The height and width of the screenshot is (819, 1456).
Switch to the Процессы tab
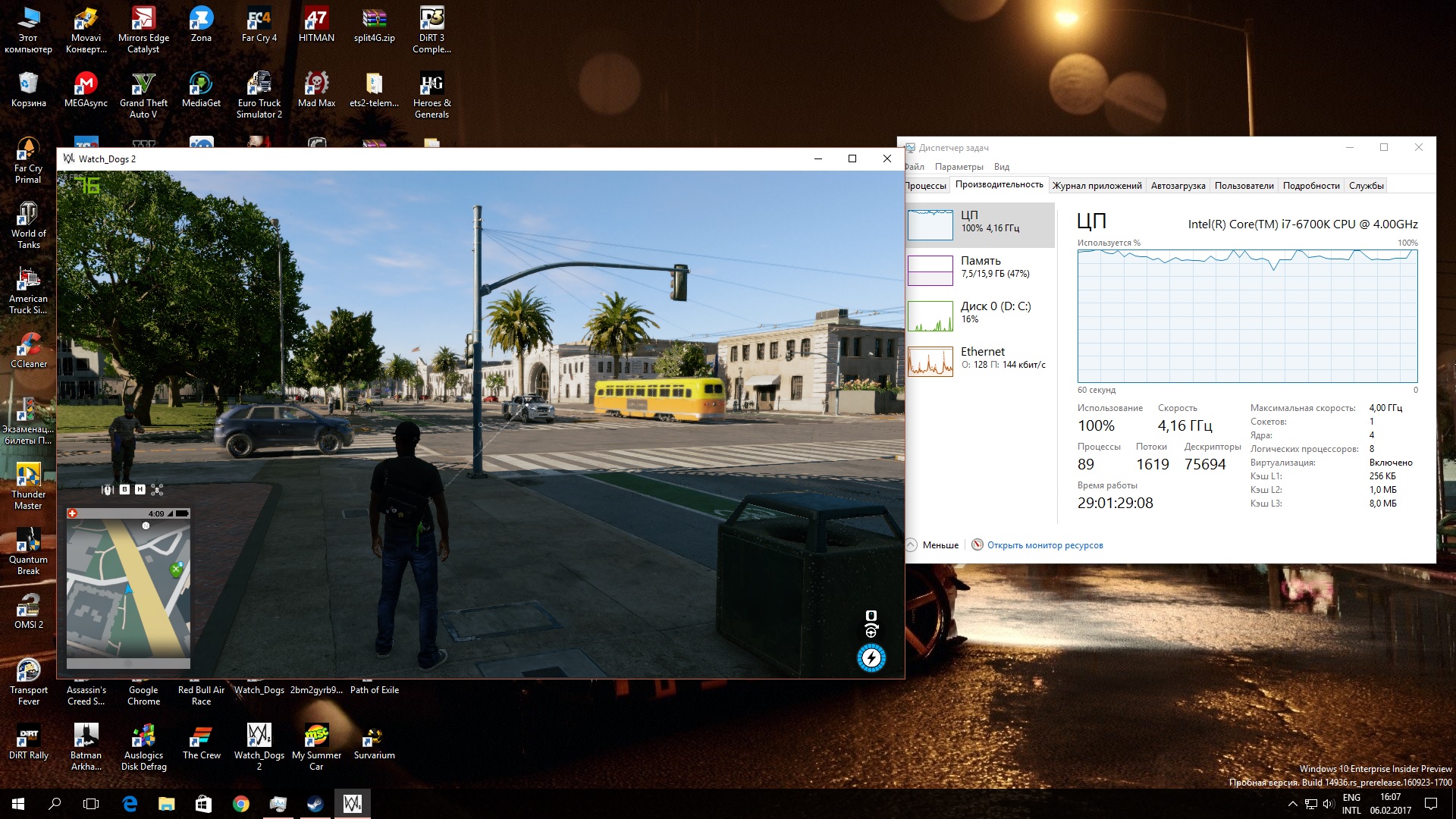point(925,186)
